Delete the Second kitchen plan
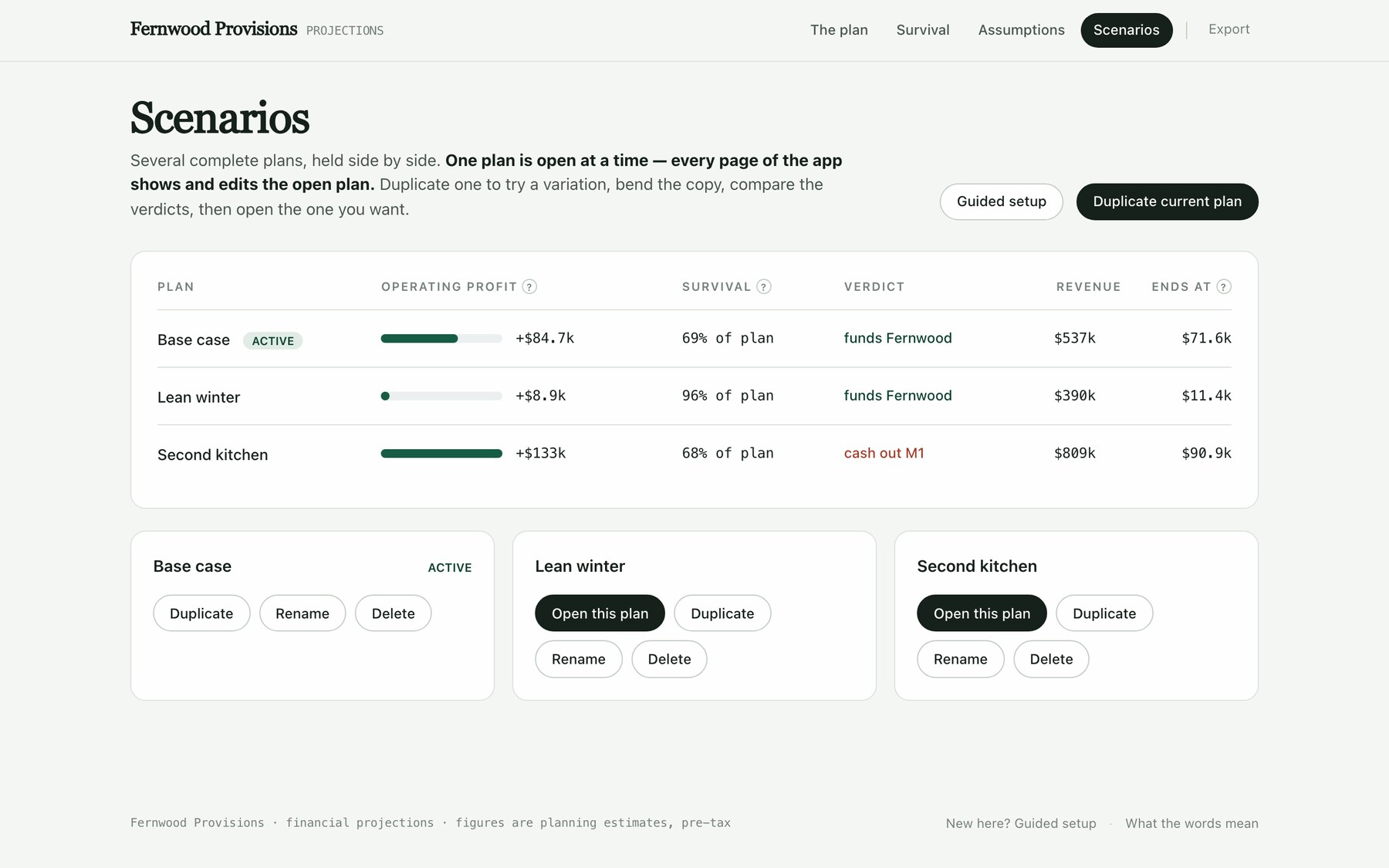This screenshot has height=868, width=1389. (x=1051, y=659)
